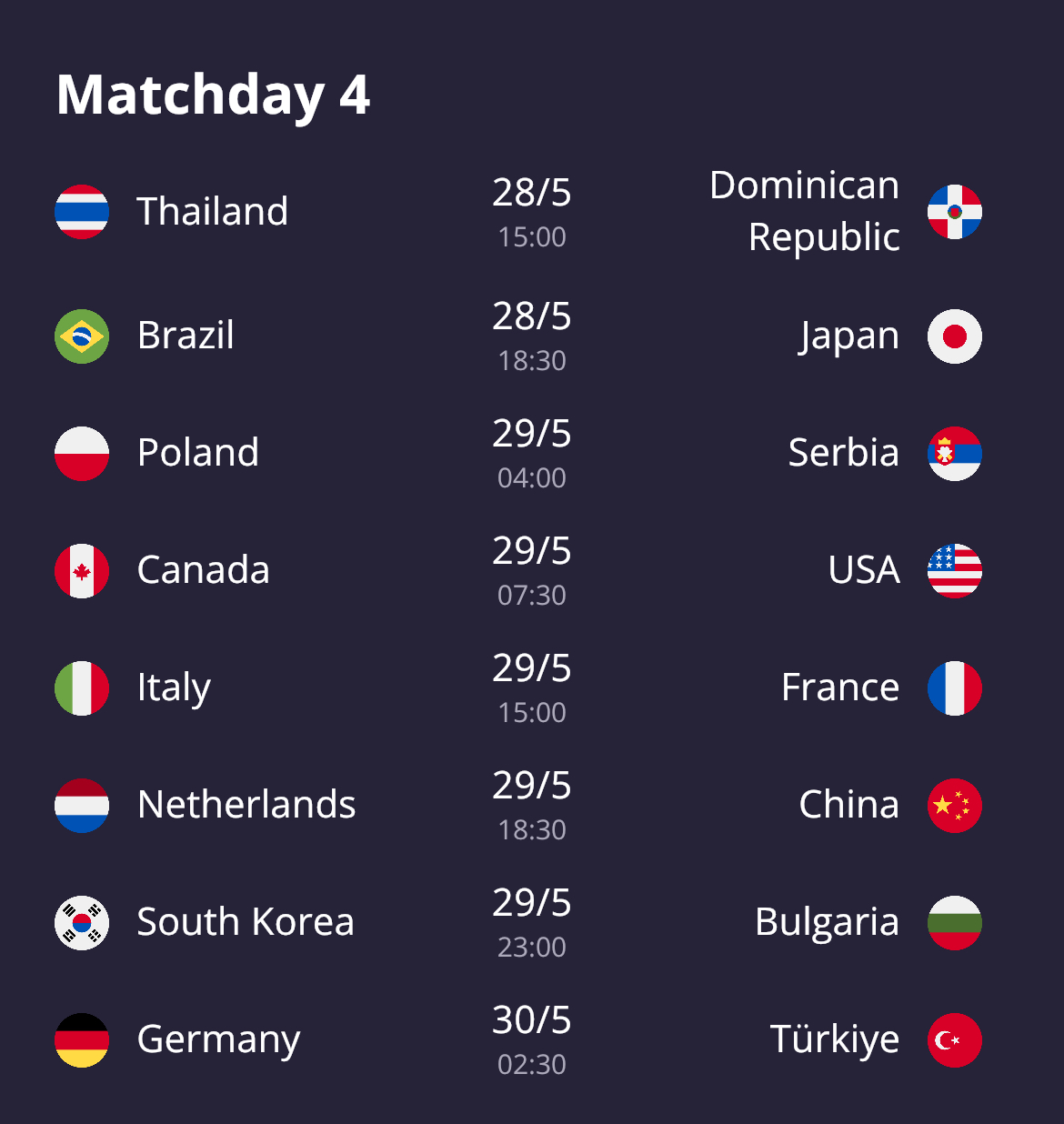Click the Türkiye flag icon
The width and height of the screenshot is (1064, 1124).
pos(955,1040)
